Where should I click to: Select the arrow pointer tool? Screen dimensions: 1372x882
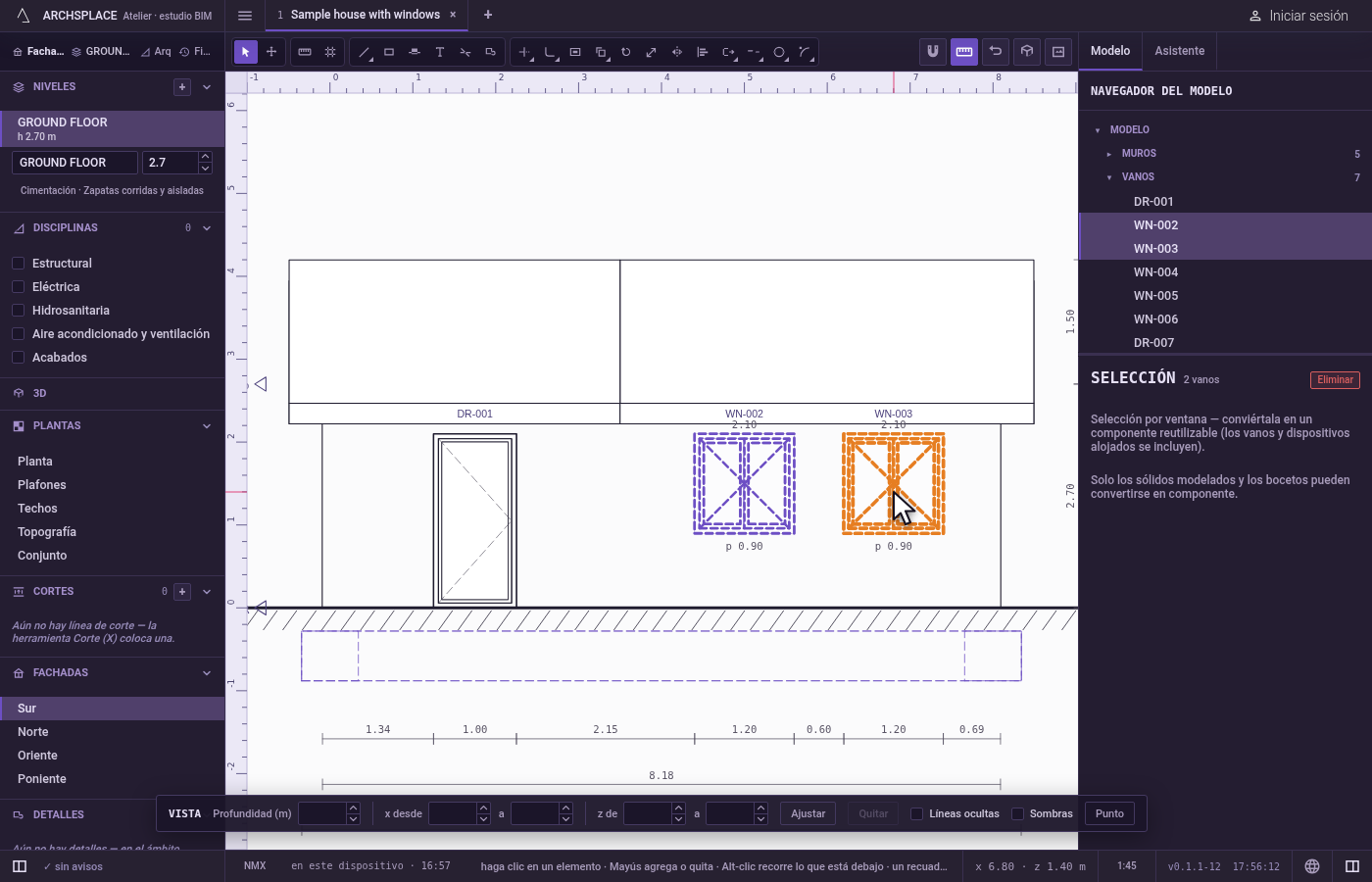point(245,52)
